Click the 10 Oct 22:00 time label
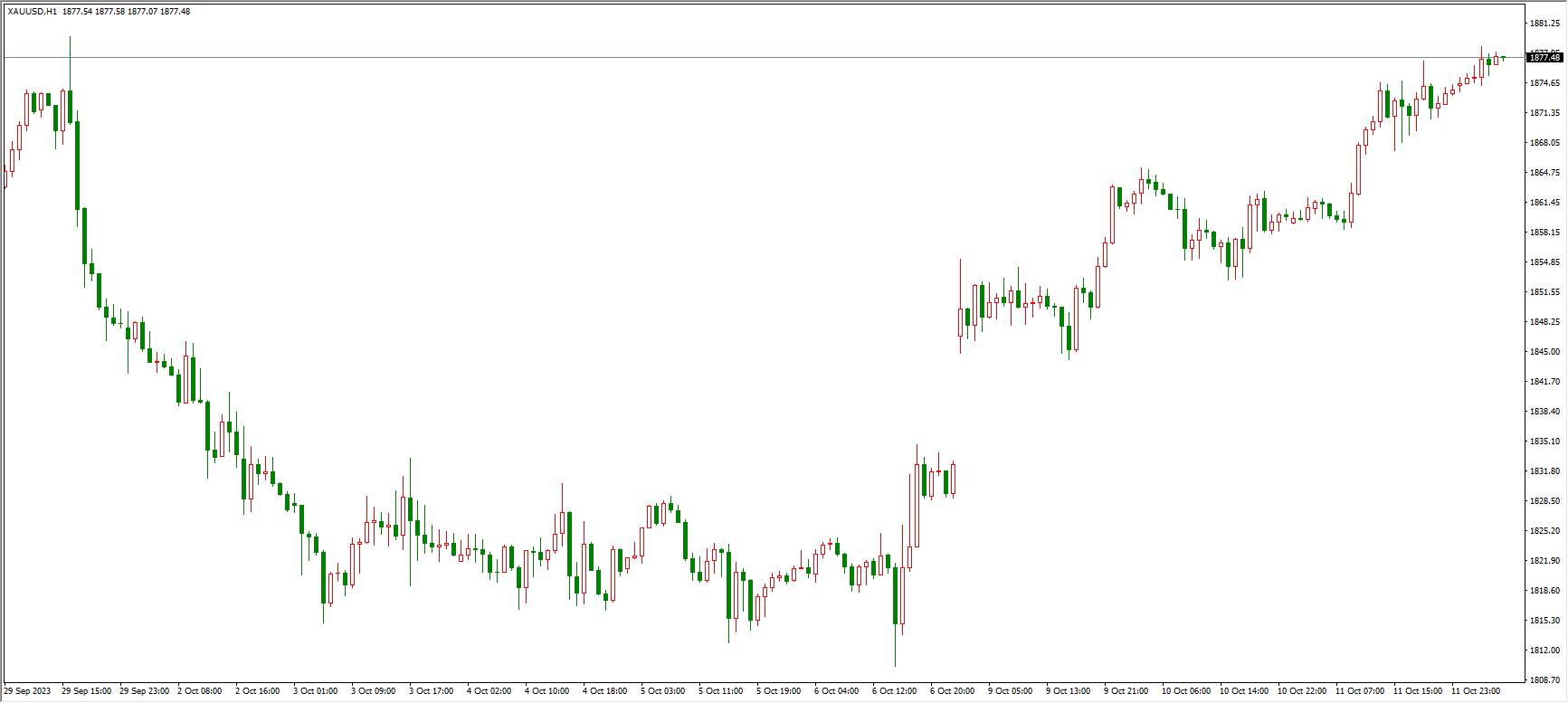The image size is (1568, 703). [x=1303, y=692]
